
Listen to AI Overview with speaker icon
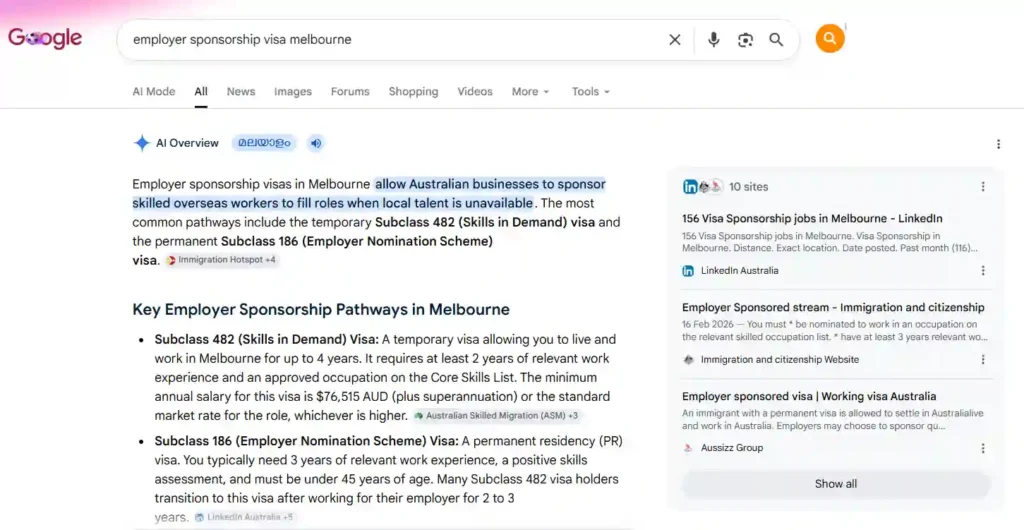[316, 143]
